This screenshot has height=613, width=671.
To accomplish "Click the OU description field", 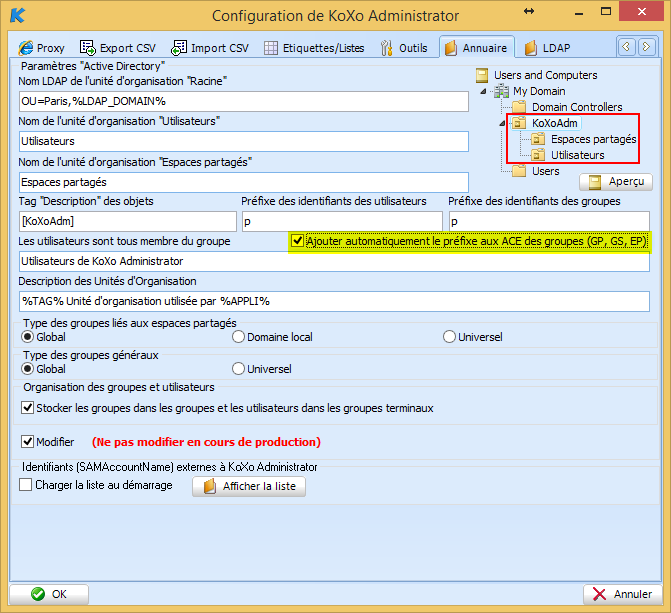I will click(334, 301).
